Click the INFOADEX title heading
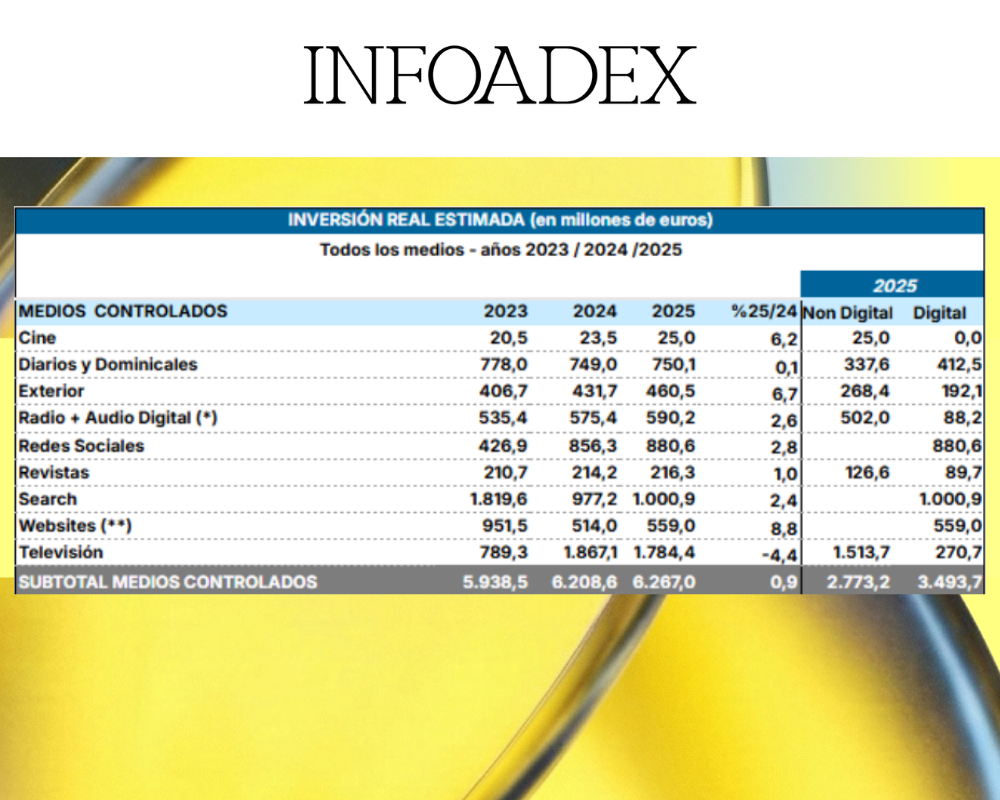The width and height of the screenshot is (1000, 800). 499,75
